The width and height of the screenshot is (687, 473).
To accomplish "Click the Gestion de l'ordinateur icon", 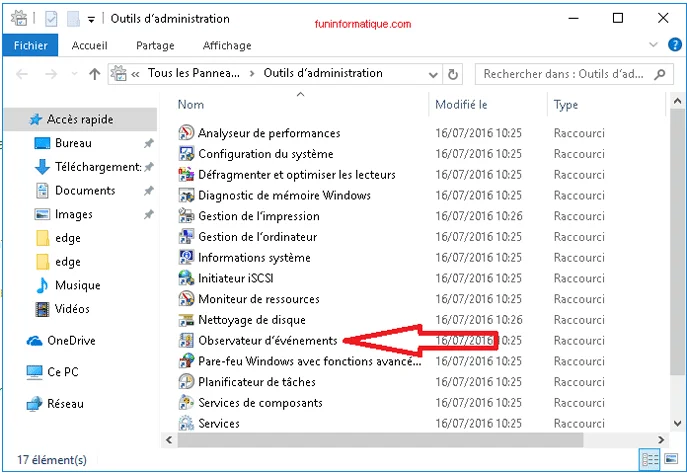I will [x=186, y=237].
